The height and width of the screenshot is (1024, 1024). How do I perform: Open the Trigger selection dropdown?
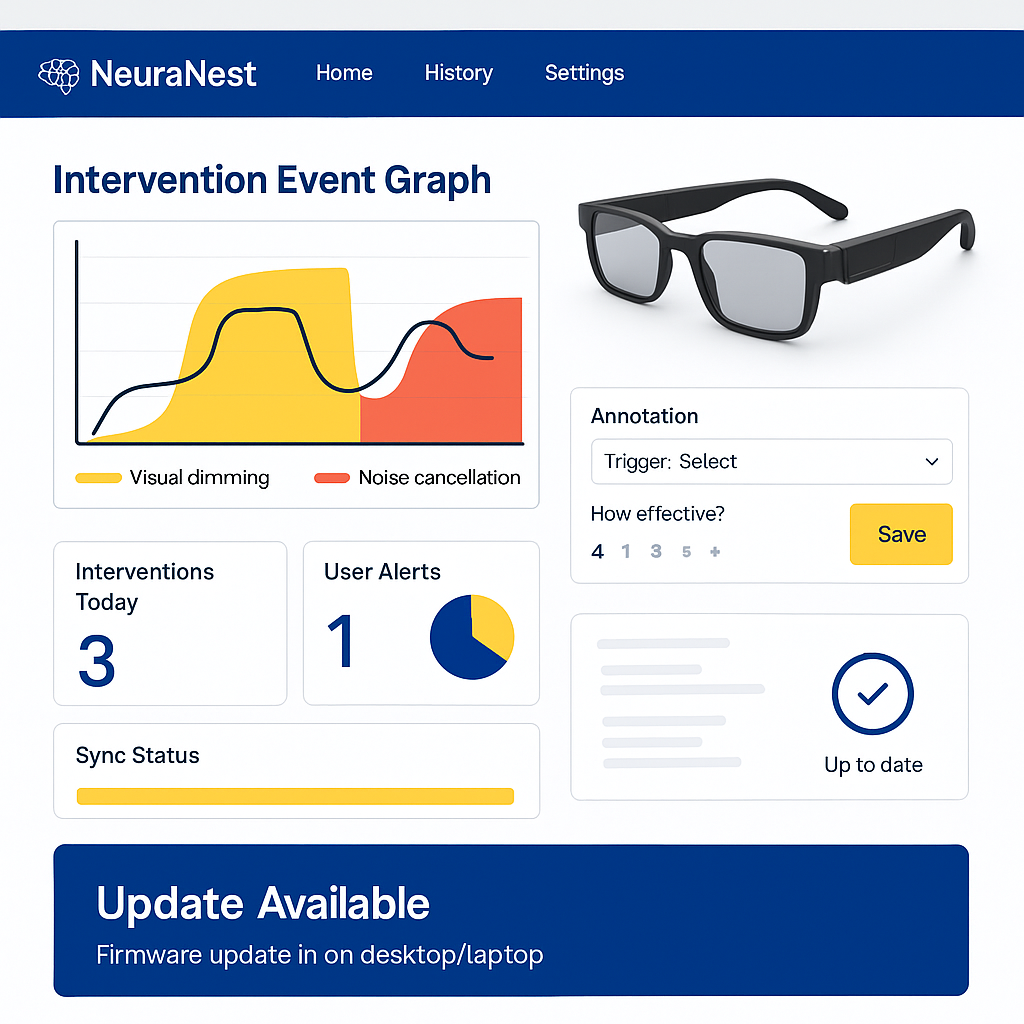click(770, 462)
